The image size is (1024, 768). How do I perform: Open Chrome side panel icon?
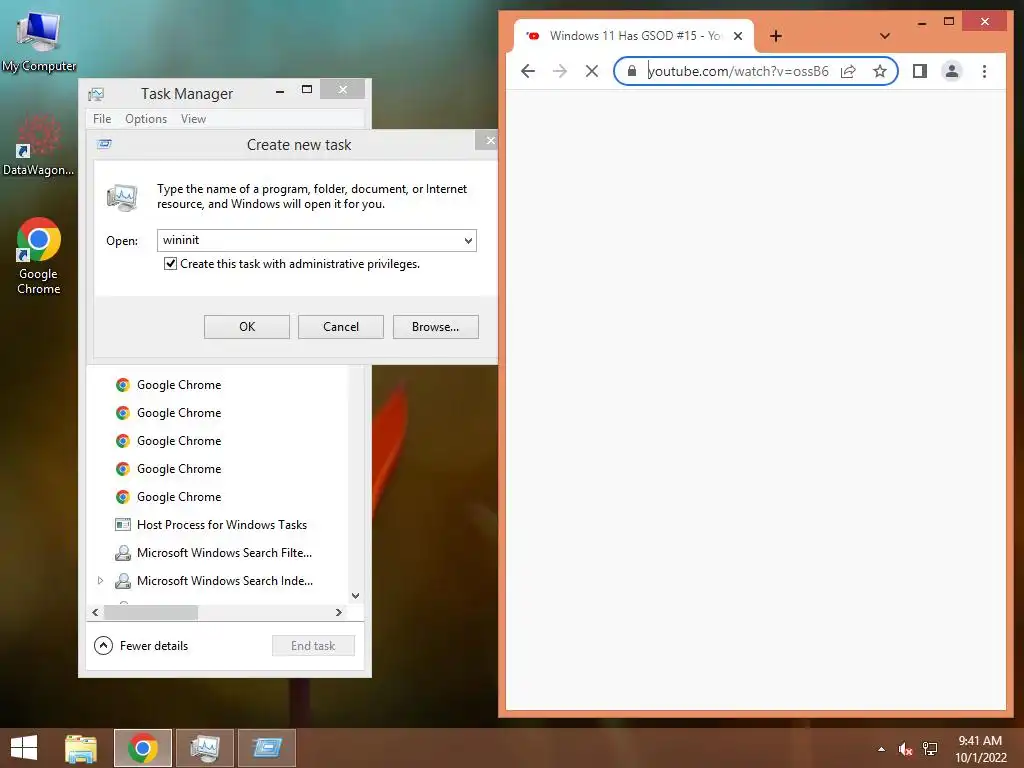(920, 71)
